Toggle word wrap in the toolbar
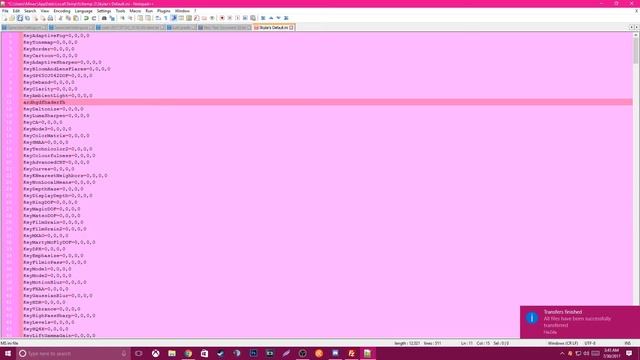 coord(158,18)
